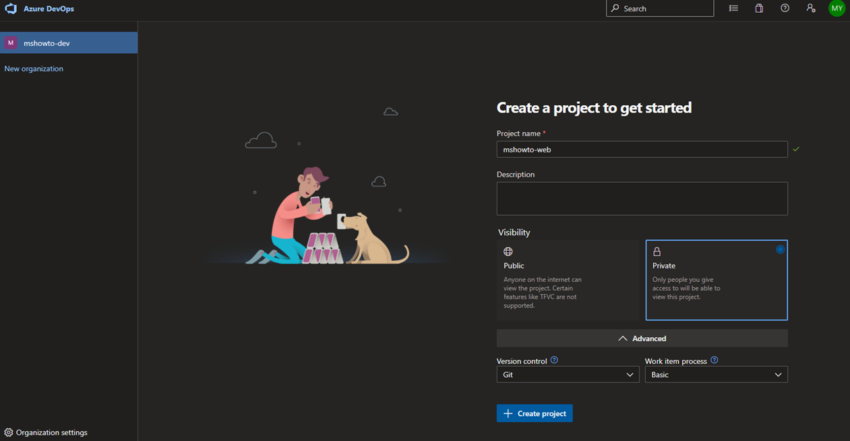
Task: Open the Work item process Basic dropdown
Action: click(x=716, y=375)
